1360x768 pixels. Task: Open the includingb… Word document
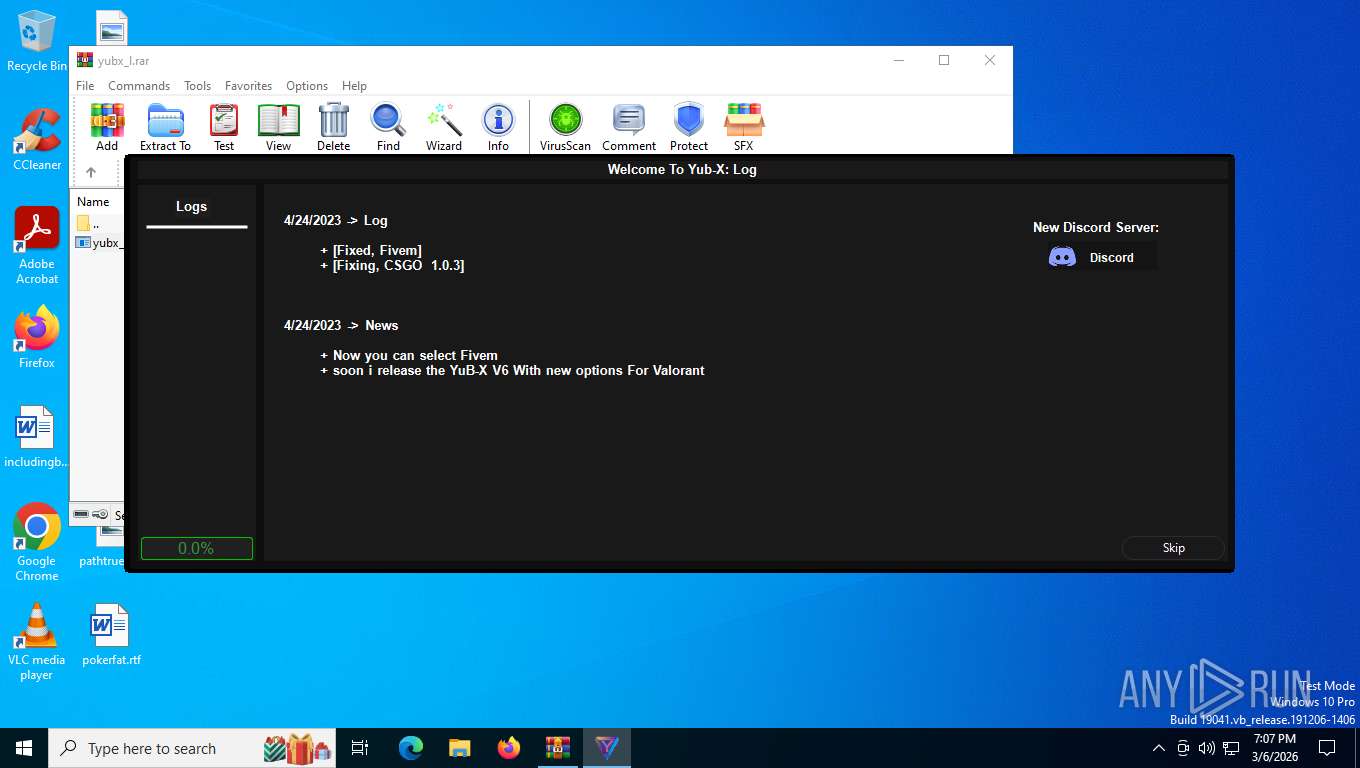(37, 437)
